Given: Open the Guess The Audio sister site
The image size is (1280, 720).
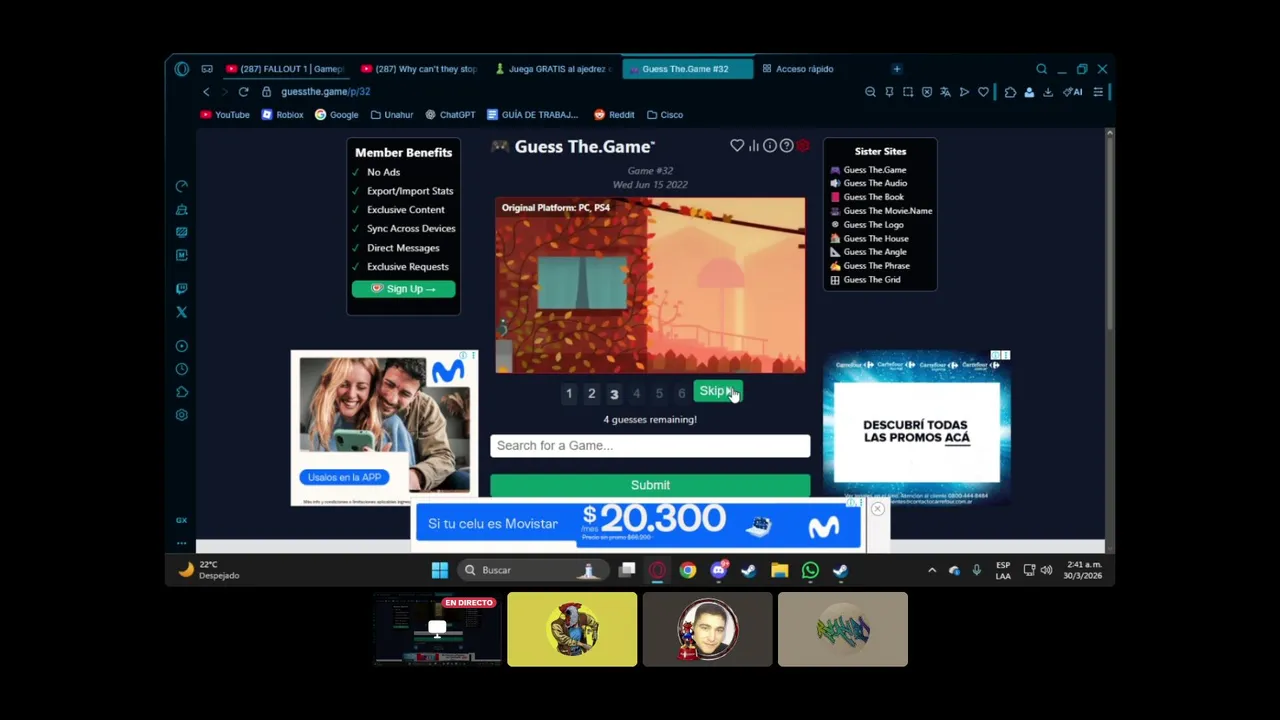Looking at the screenshot, I should click(868, 183).
